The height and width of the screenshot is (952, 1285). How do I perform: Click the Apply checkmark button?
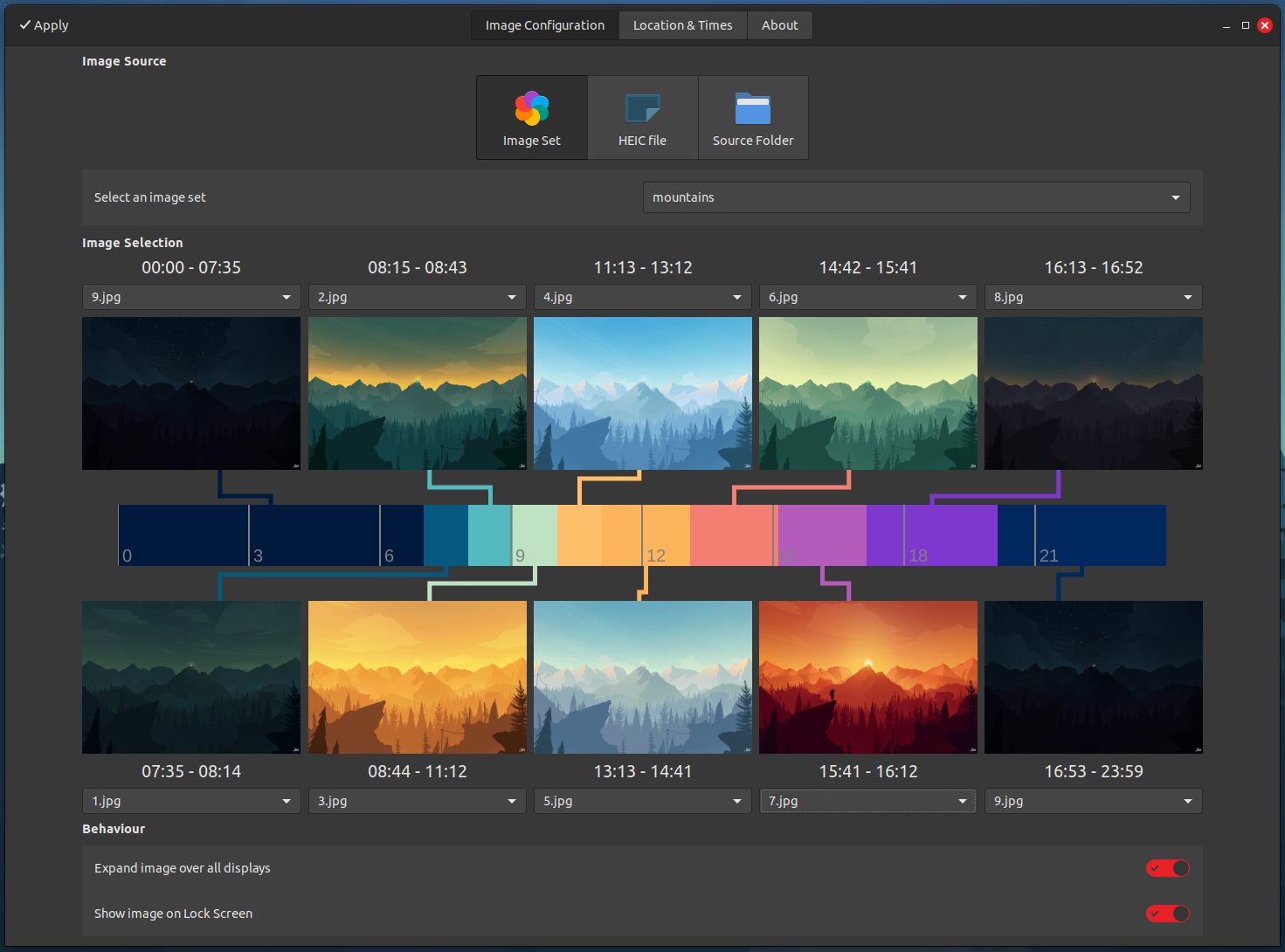point(44,25)
